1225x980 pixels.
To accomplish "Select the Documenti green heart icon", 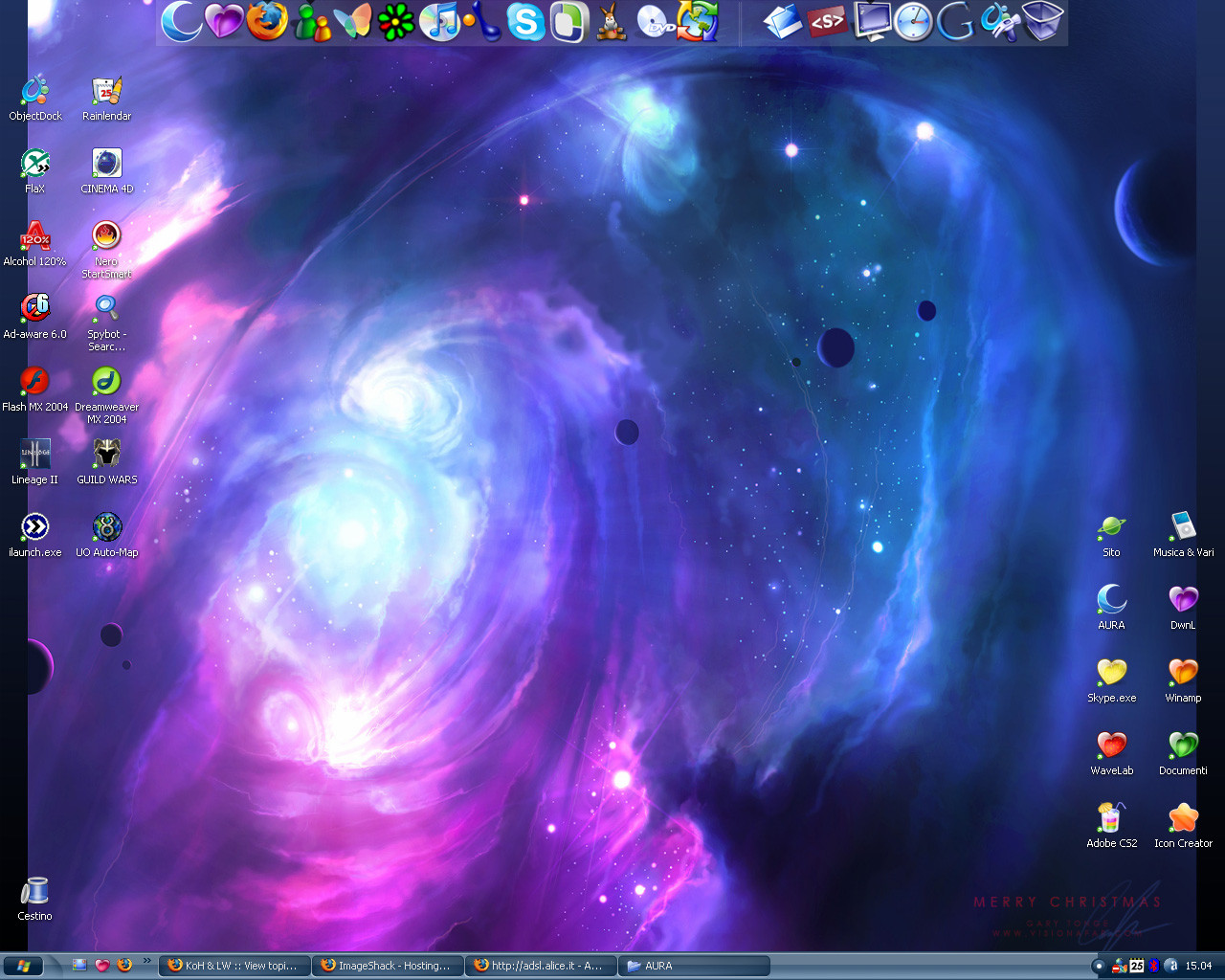I will point(1184,753).
